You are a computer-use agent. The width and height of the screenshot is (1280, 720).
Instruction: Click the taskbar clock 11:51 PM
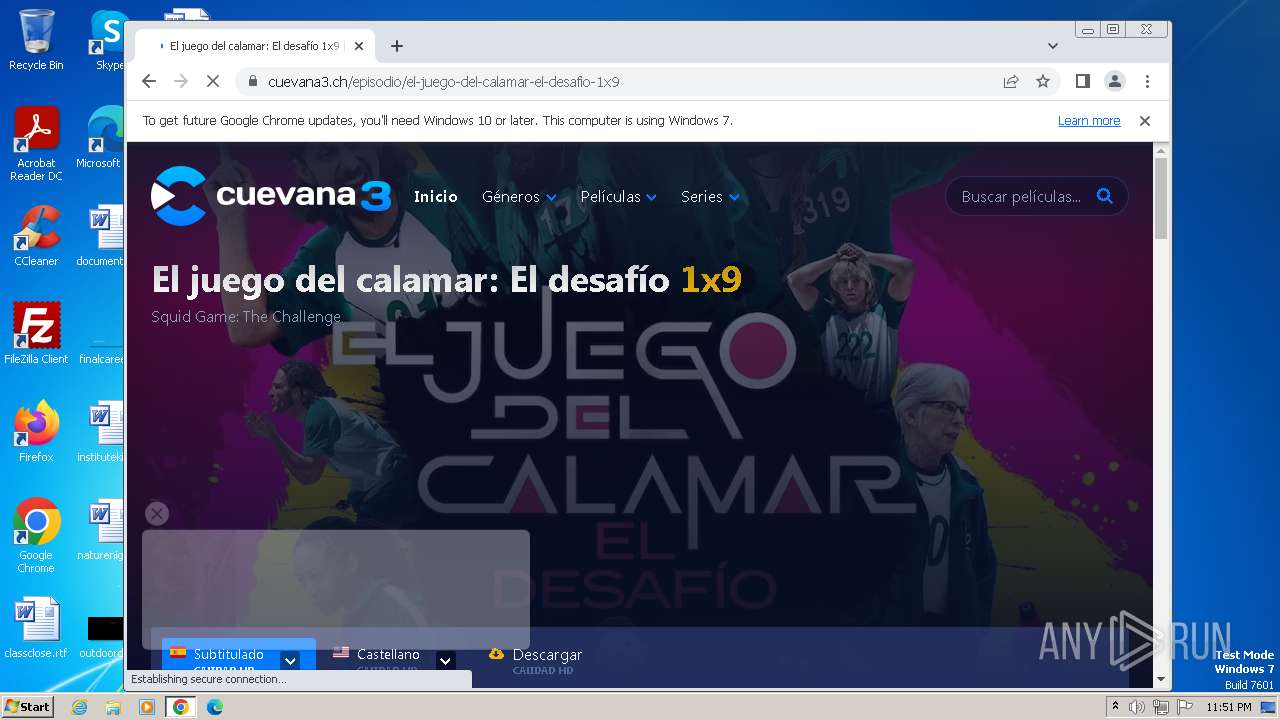pos(1229,707)
